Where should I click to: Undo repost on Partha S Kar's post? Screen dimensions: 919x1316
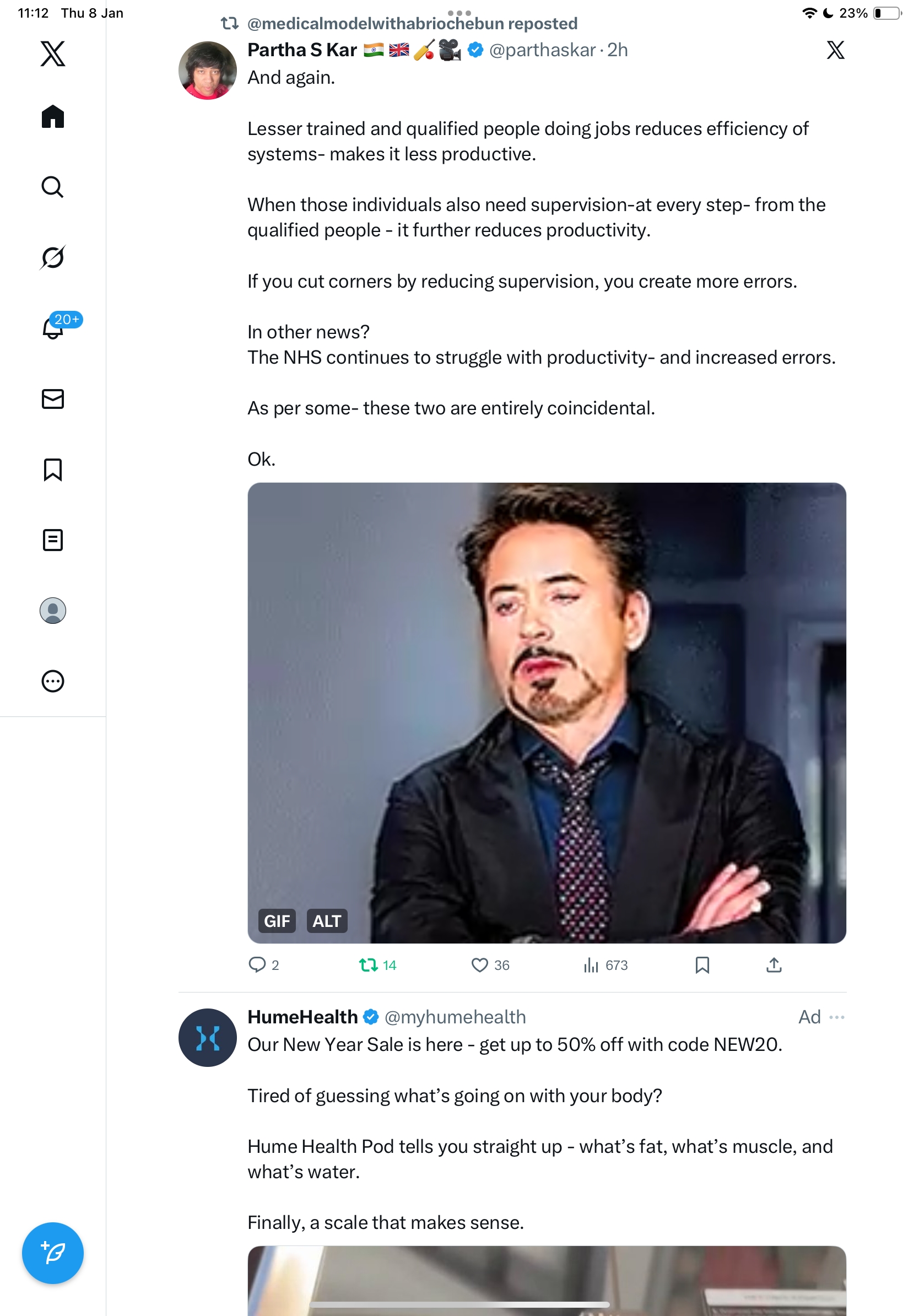coord(369,965)
